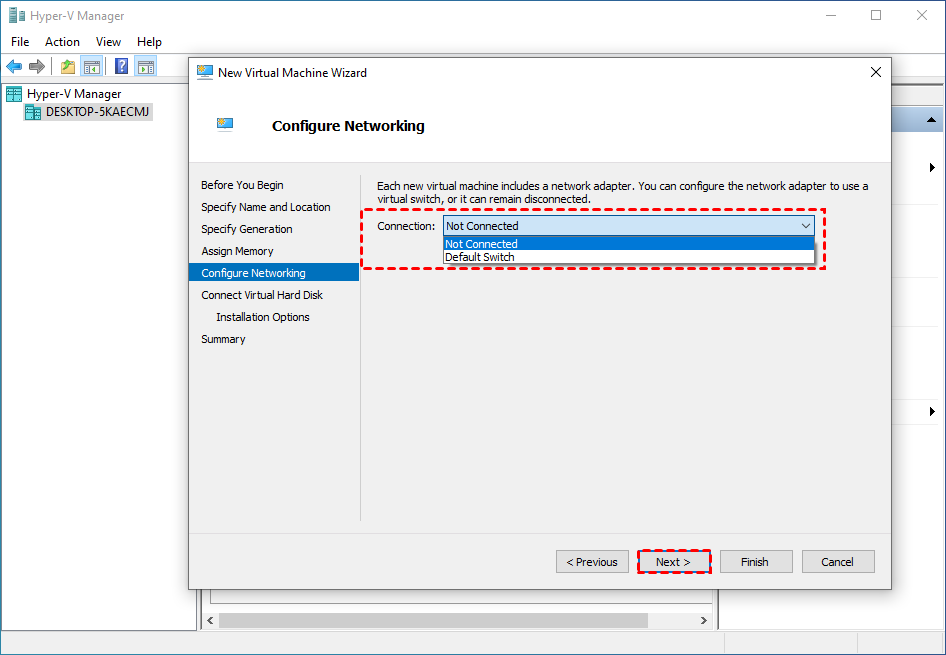This screenshot has width=946, height=655.
Task: Open Help using the question mark icon
Action: coord(121,66)
